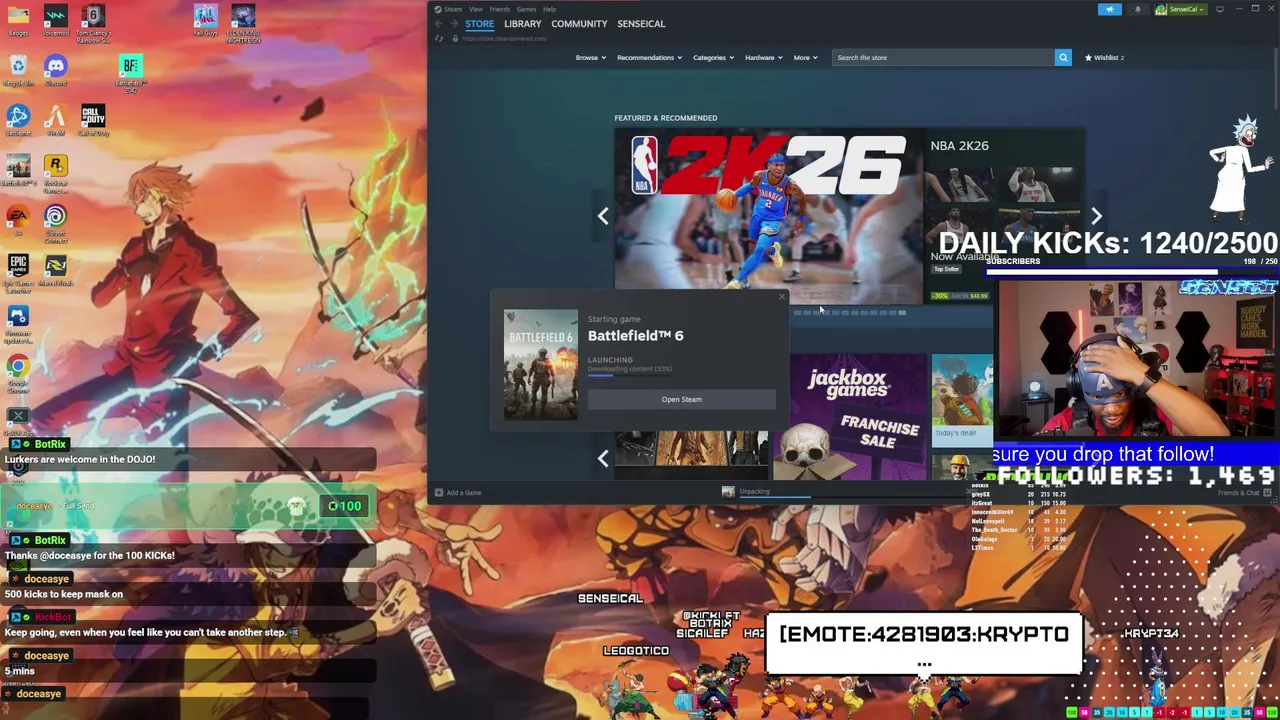Launch Ubisoft Connect from the desktop

pos(56,223)
